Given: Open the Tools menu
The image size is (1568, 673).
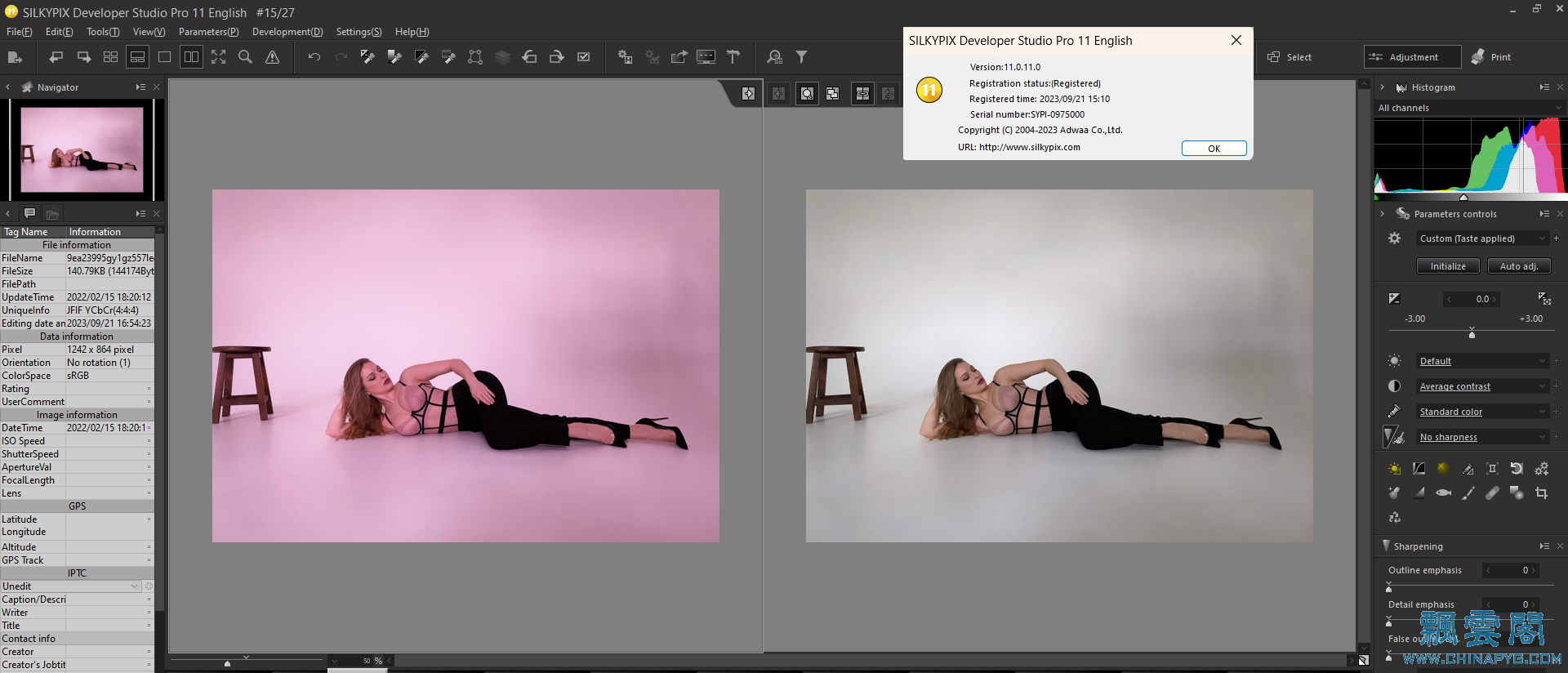Looking at the screenshot, I should pyautogui.click(x=103, y=32).
